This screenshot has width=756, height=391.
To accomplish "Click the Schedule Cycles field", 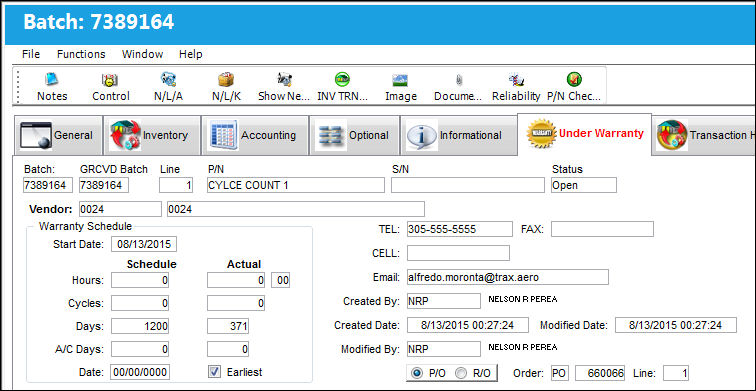I will click(x=140, y=303).
